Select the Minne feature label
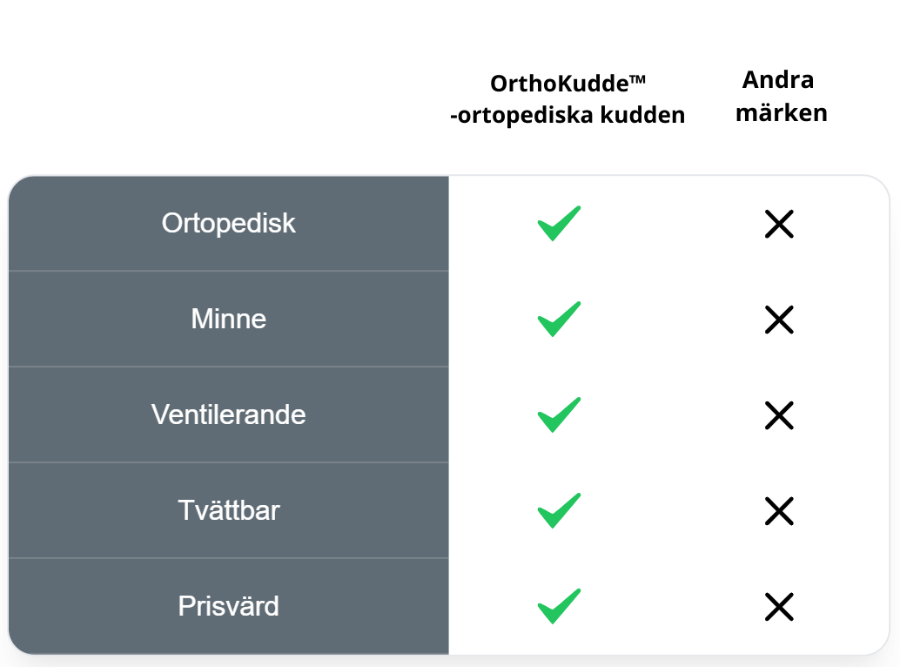Image resolution: width=900 pixels, height=667 pixels. (228, 319)
